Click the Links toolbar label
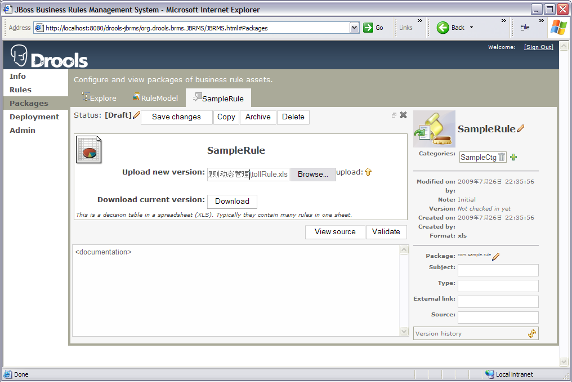The width and height of the screenshot is (572, 382). [406, 27]
